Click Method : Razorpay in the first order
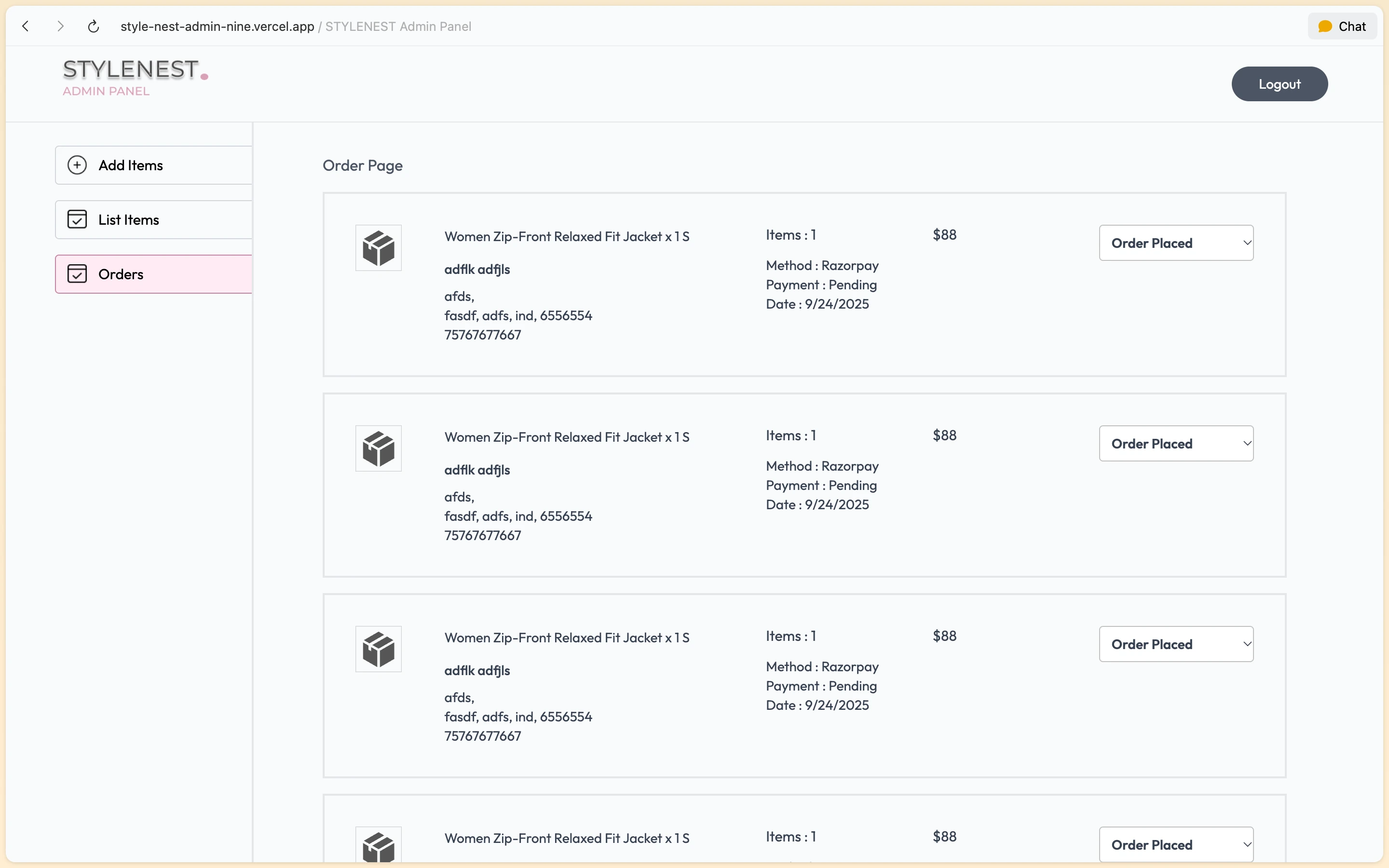1389x868 pixels. click(822, 266)
